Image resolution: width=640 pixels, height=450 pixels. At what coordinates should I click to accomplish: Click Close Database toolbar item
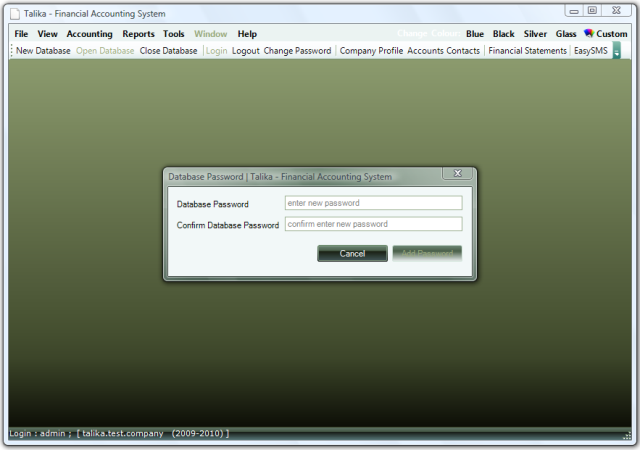[x=168, y=51]
